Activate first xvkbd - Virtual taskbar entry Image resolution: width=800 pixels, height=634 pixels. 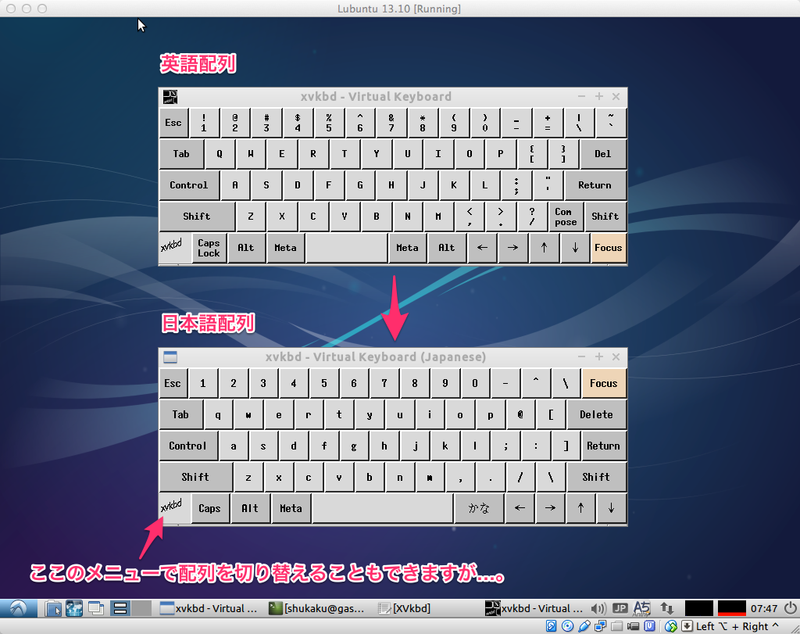[209, 608]
